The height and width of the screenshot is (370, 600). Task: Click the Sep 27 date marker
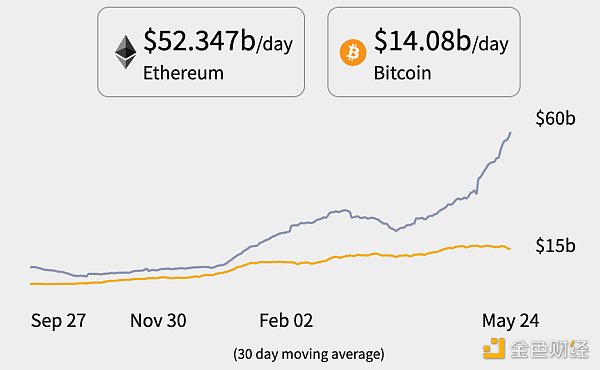tap(59, 320)
